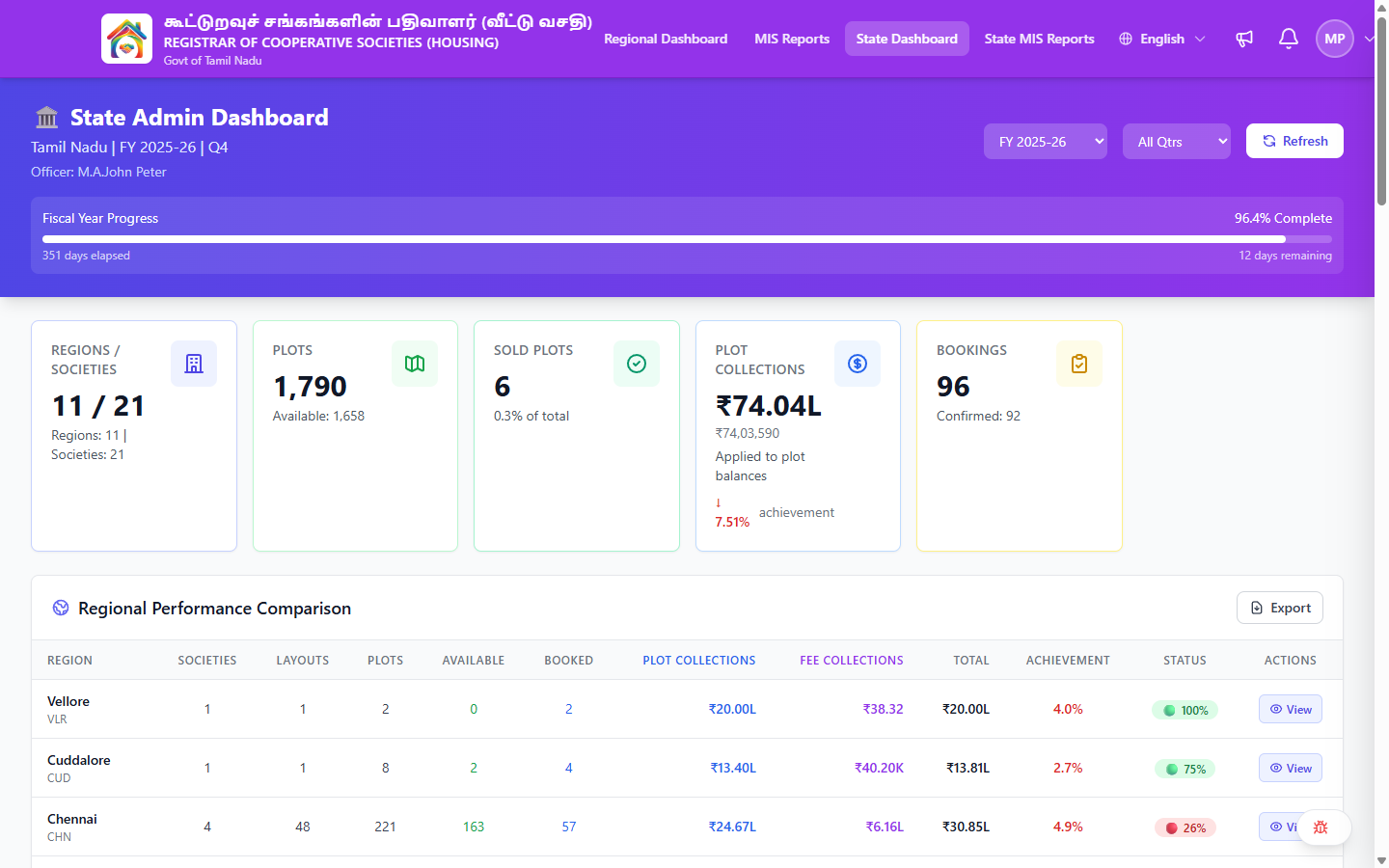Image resolution: width=1389 pixels, height=868 pixels.
Task: Click the REGION column header
Action: pyautogui.click(x=69, y=661)
